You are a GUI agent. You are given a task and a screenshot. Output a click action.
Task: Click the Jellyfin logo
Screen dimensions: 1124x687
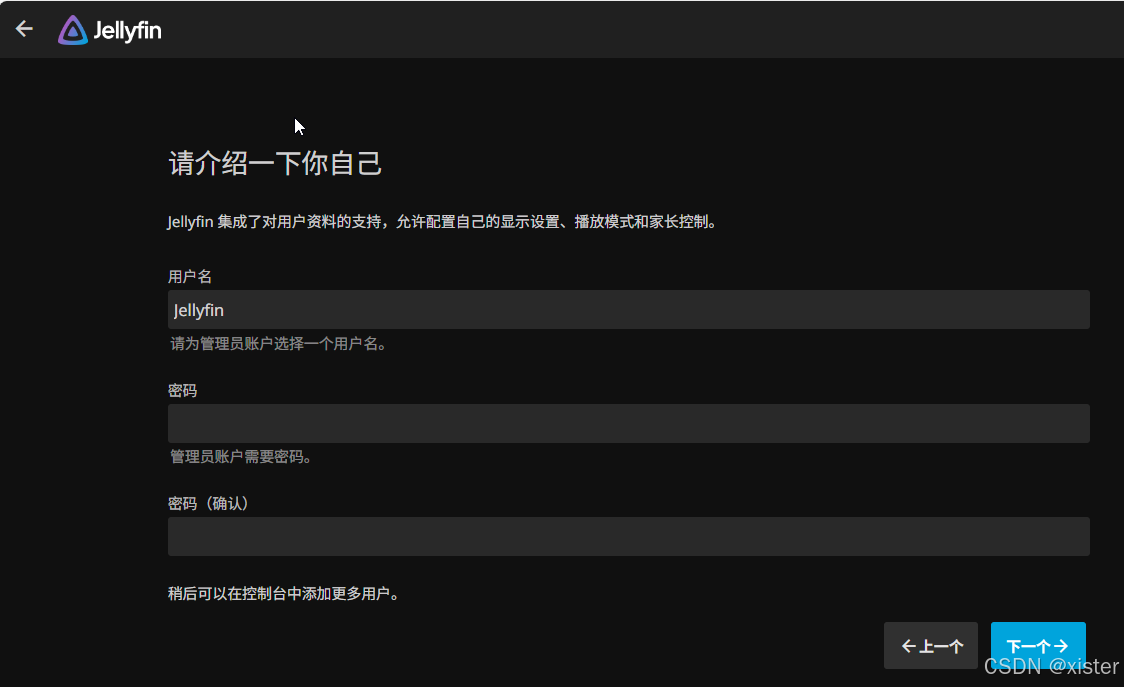tap(110, 30)
